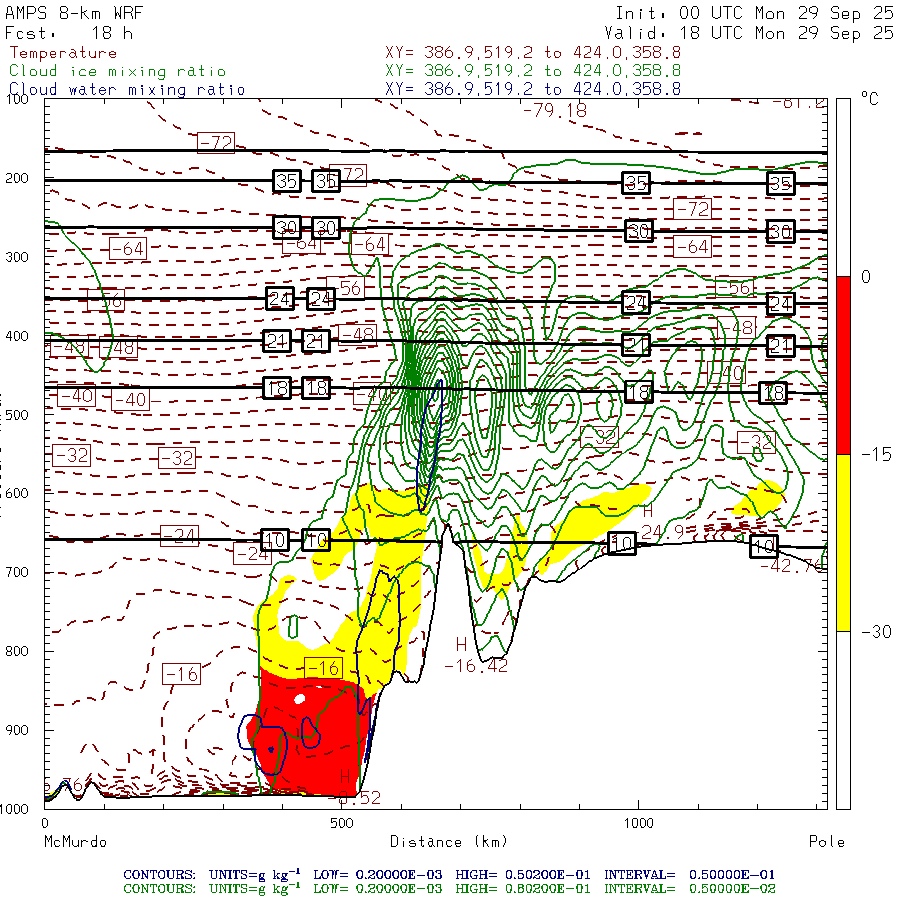The height and width of the screenshot is (900, 900).
Task: Click the "1000" tick label on the distance axis
Action: coord(638,823)
